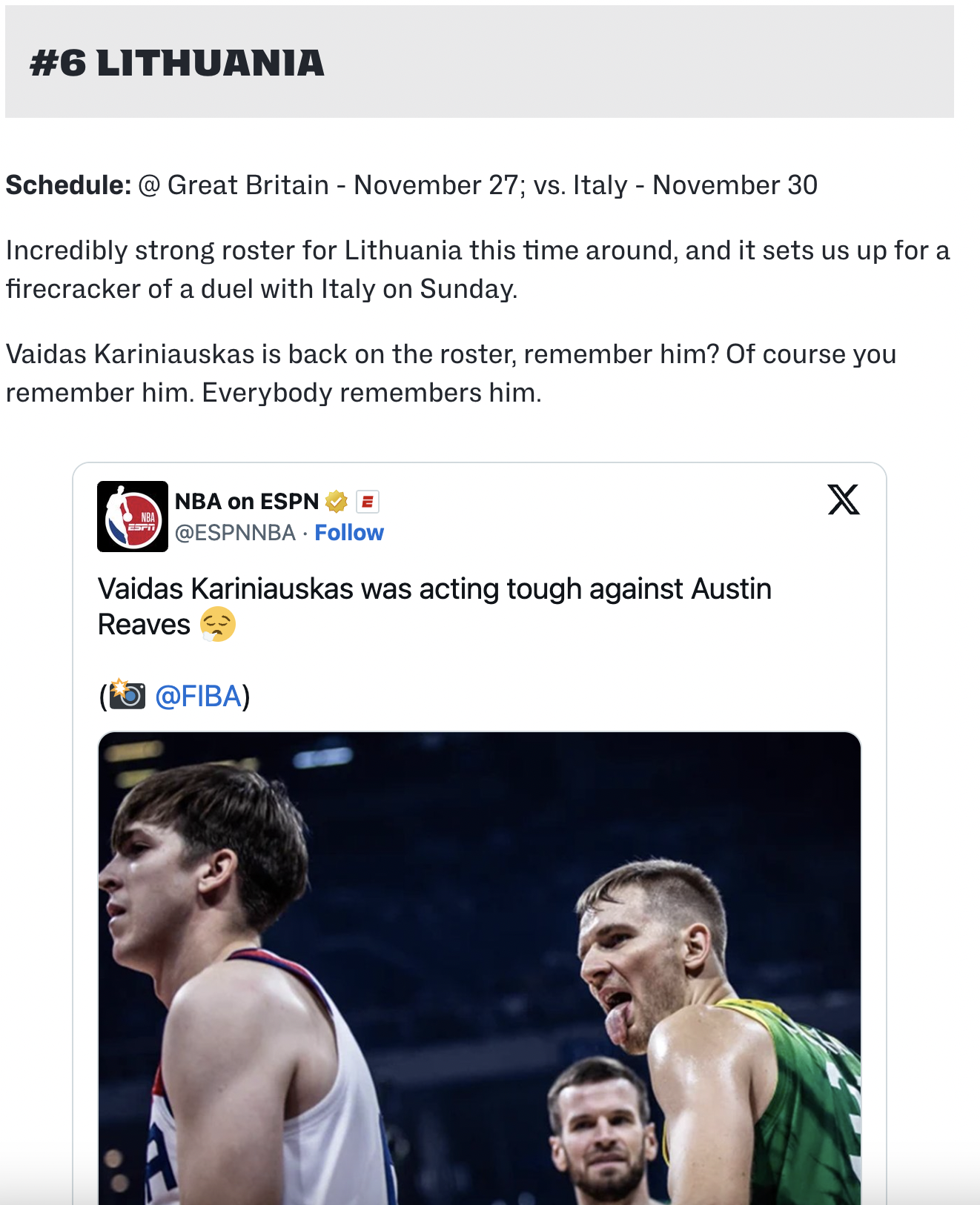This screenshot has width=980, height=1205.
Task: Click the emoji after the word Reaves
Action: (218, 624)
